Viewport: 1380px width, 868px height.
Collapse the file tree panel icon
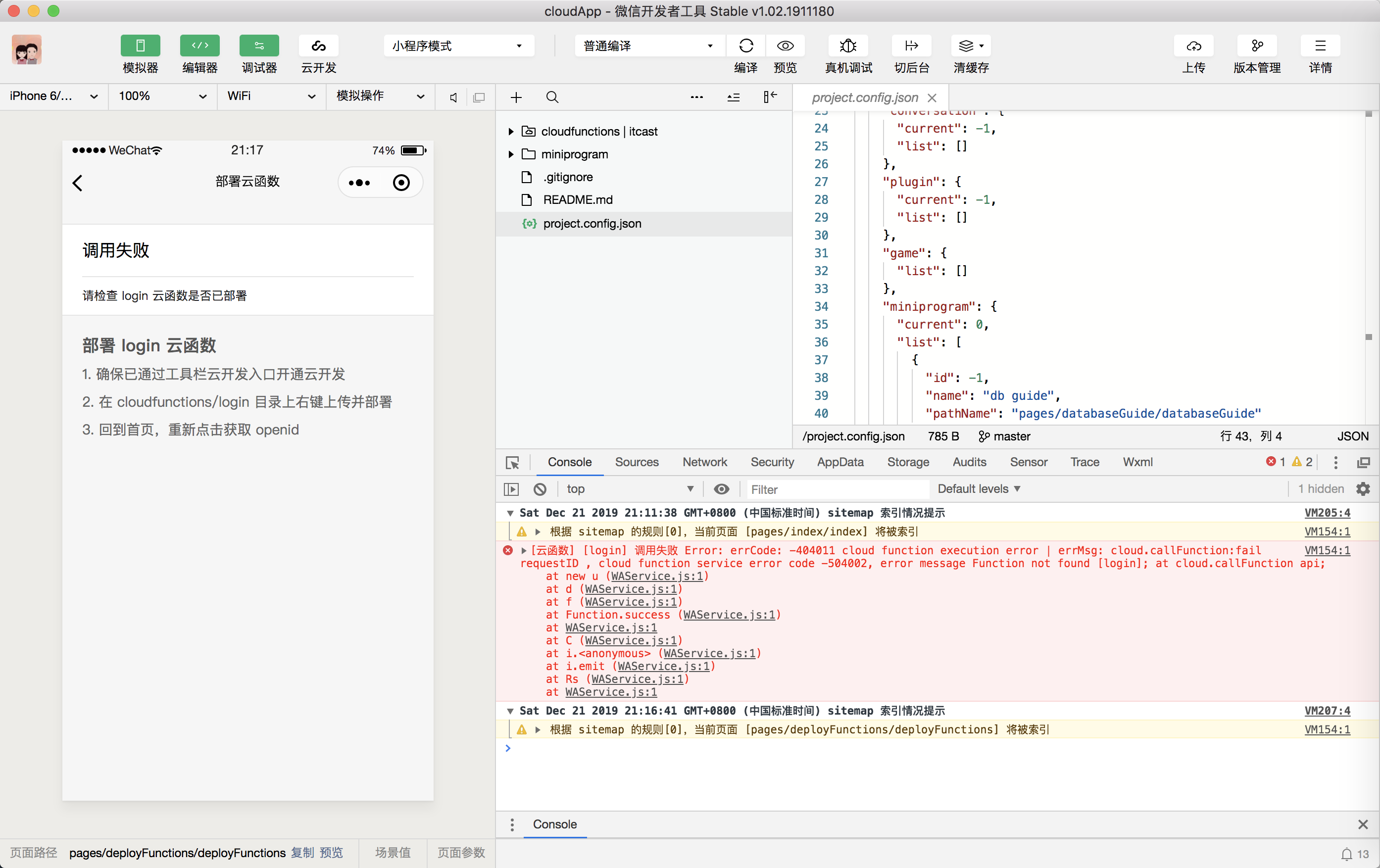click(x=770, y=96)
